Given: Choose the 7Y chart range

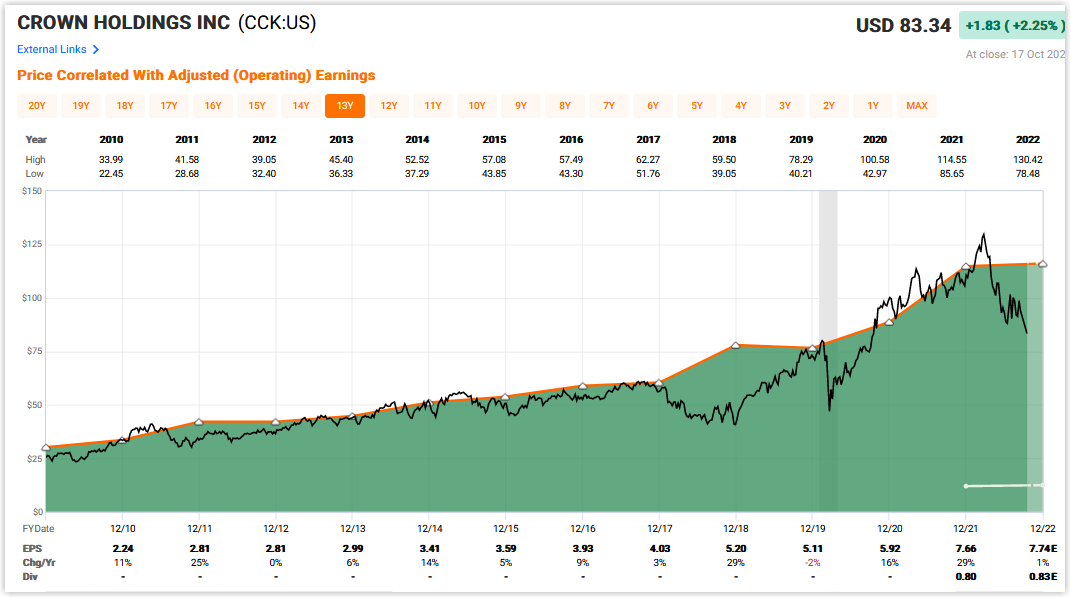Looking at the screenshot, I should click(609, 106).
